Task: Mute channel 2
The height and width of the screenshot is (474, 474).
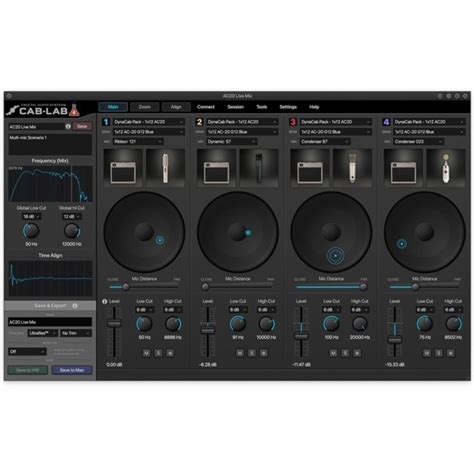Action: click(x=240, y=353)
